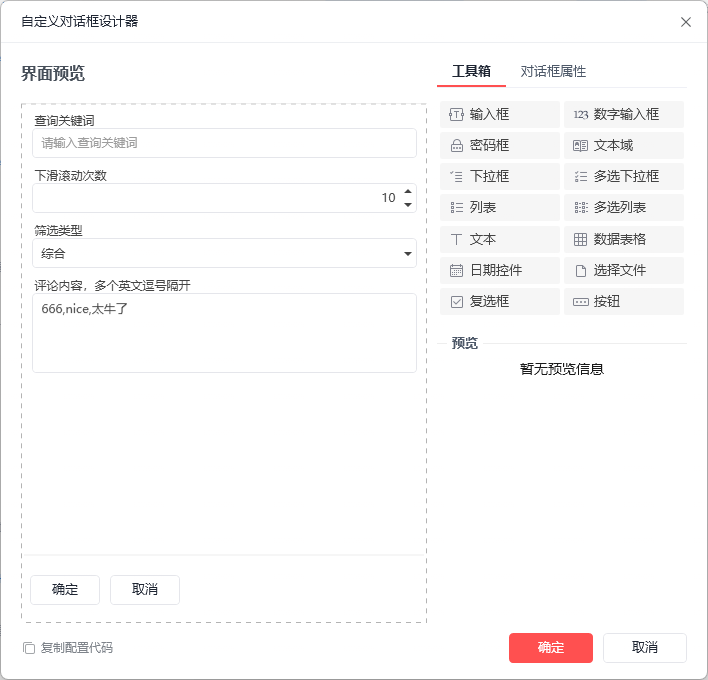Open the 筛选类型 dropdown showing 综合

[224, 253]
